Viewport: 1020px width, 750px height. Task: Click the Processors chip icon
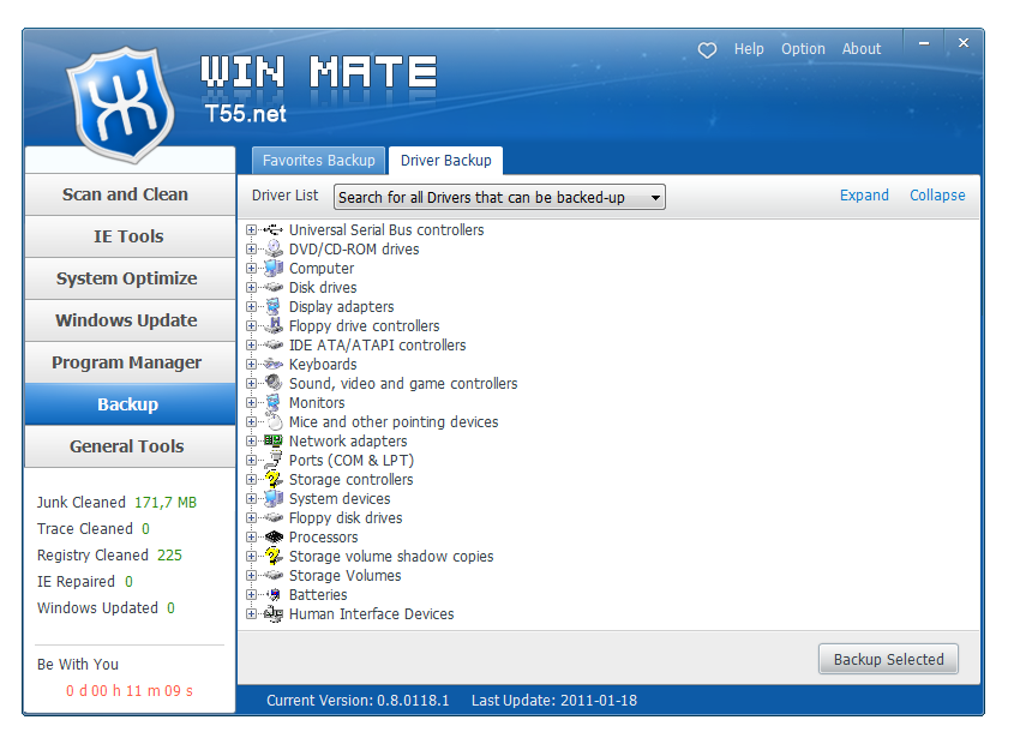(273, 537)
